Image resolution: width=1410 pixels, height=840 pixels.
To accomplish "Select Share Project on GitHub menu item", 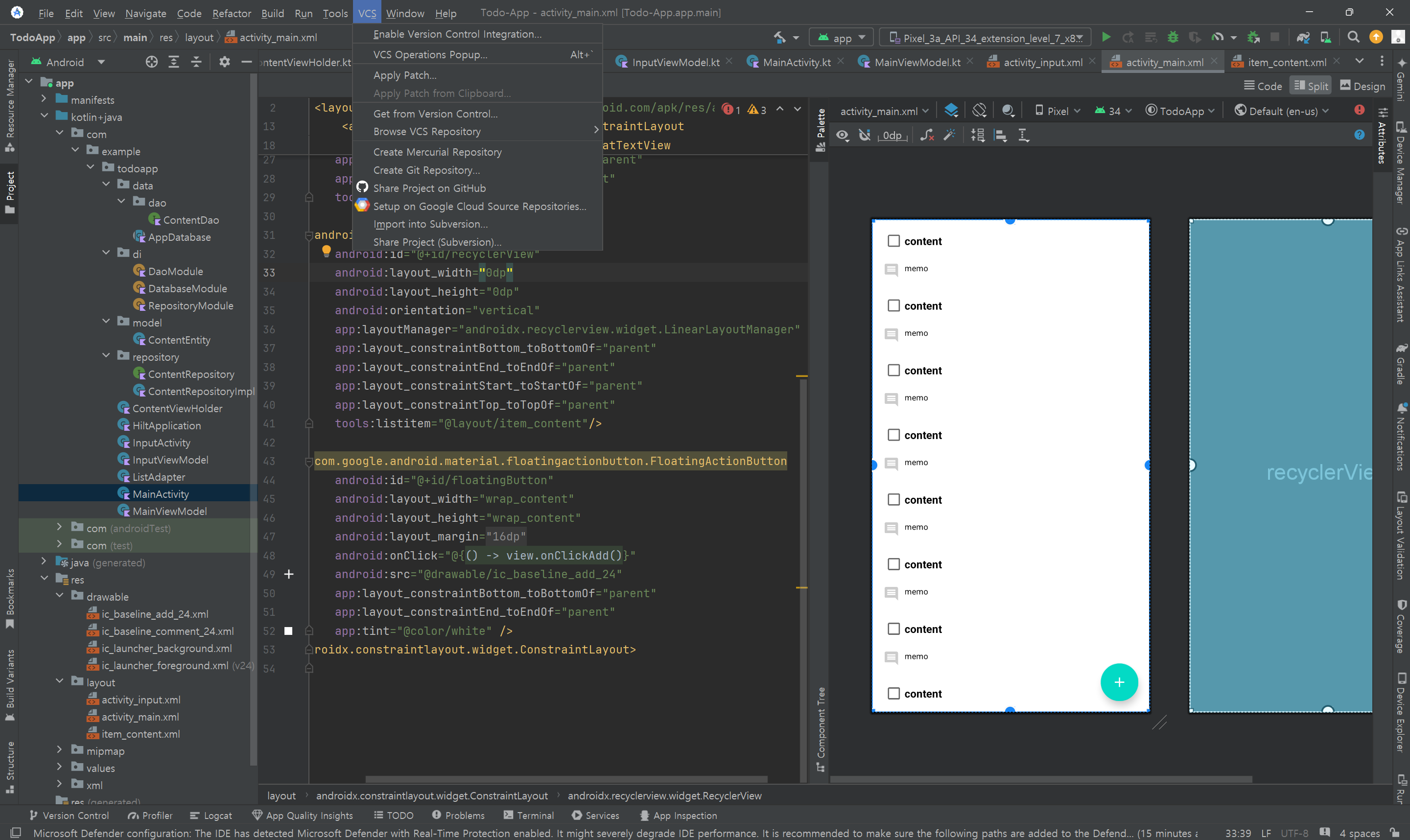I will [x=429, y=188].
